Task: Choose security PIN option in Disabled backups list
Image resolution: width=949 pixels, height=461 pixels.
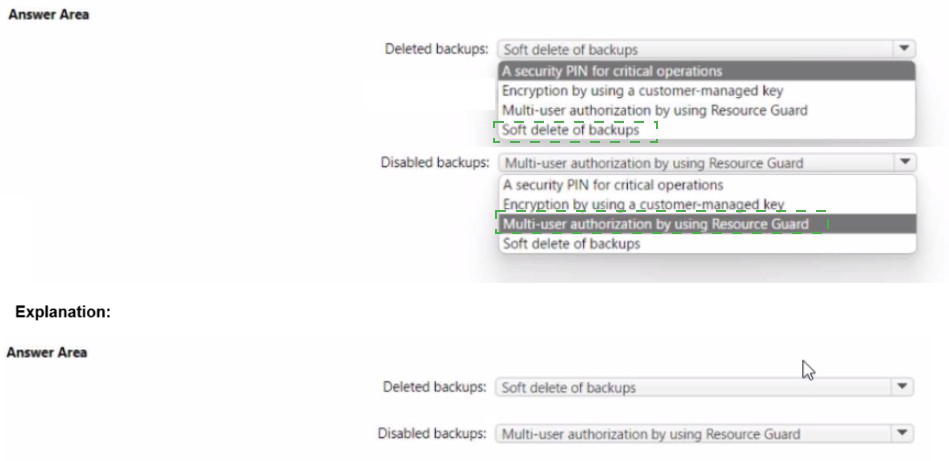Action: [612, 185]
